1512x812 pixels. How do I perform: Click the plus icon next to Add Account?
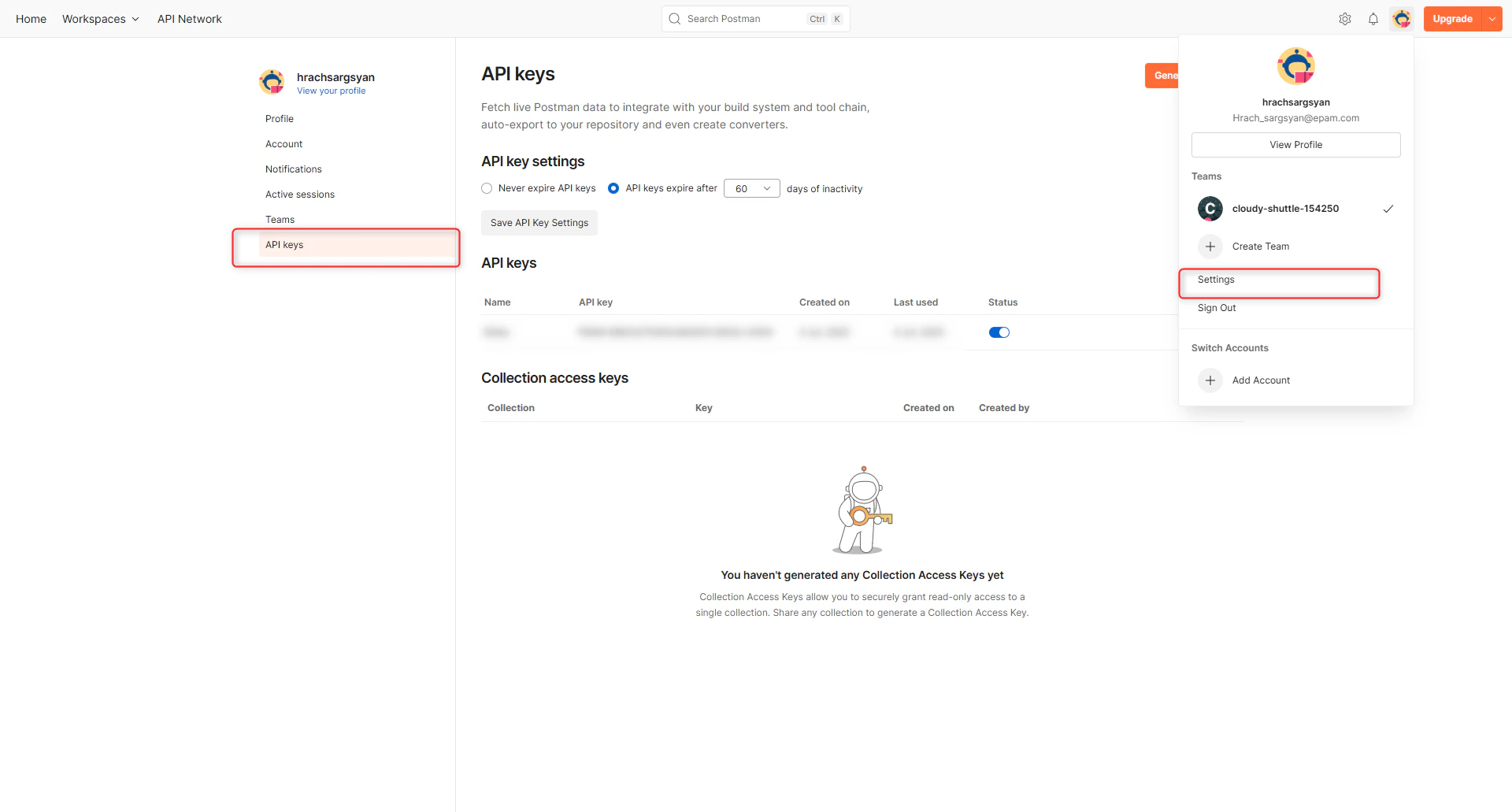click(1210, 380)
